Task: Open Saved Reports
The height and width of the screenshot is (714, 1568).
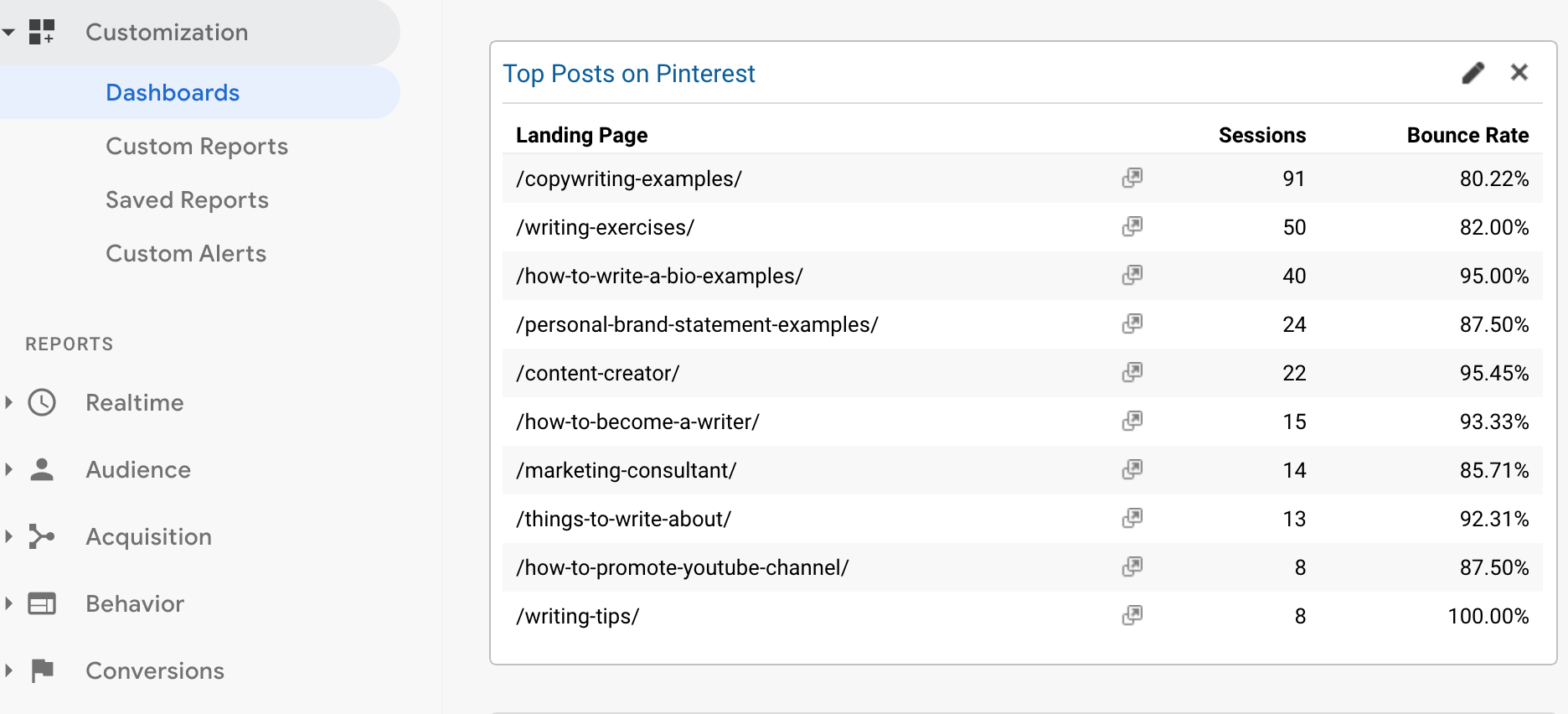Action: pos(187,199)
